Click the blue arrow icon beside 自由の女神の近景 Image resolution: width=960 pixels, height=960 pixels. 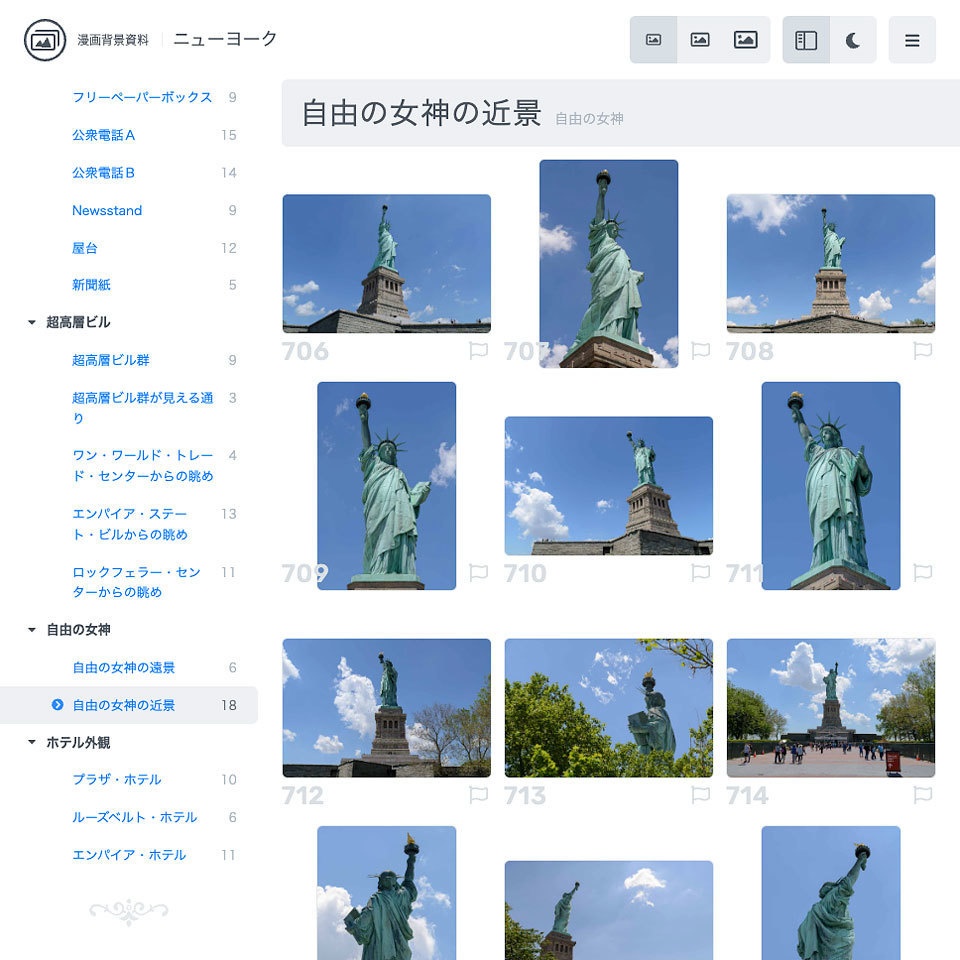[59, 705]
